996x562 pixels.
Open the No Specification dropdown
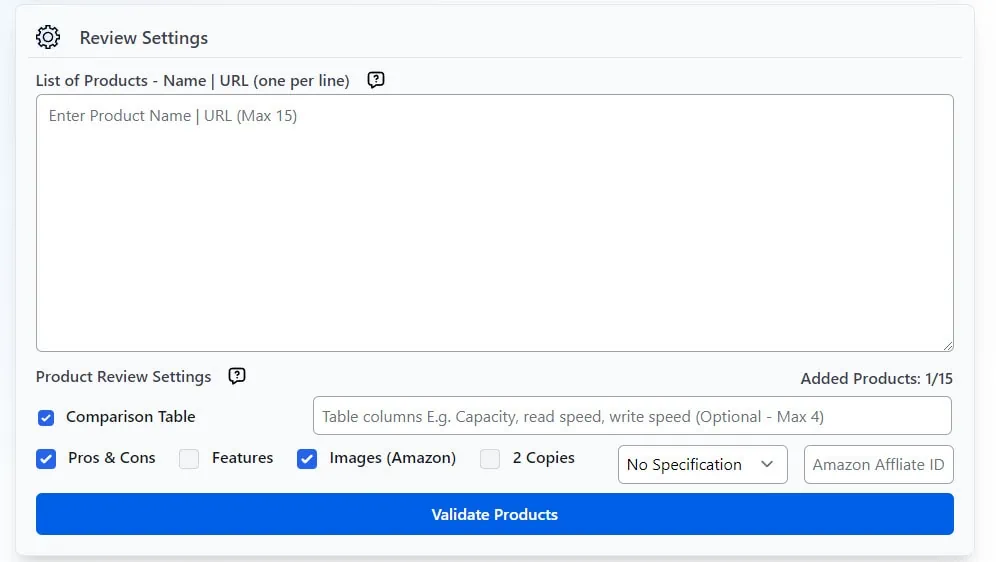pos(703,465)
